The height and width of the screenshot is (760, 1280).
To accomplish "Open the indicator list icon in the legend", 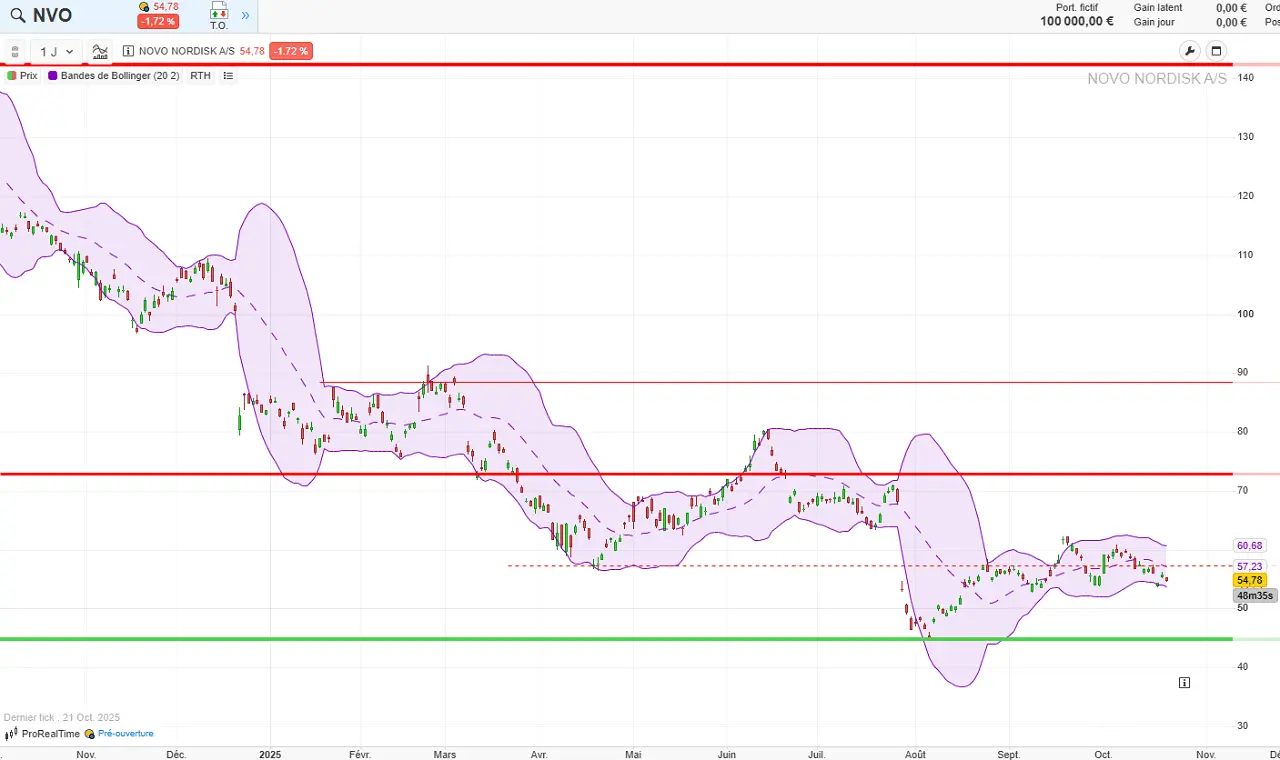I will pyautogui.click(x=228, y=75).
